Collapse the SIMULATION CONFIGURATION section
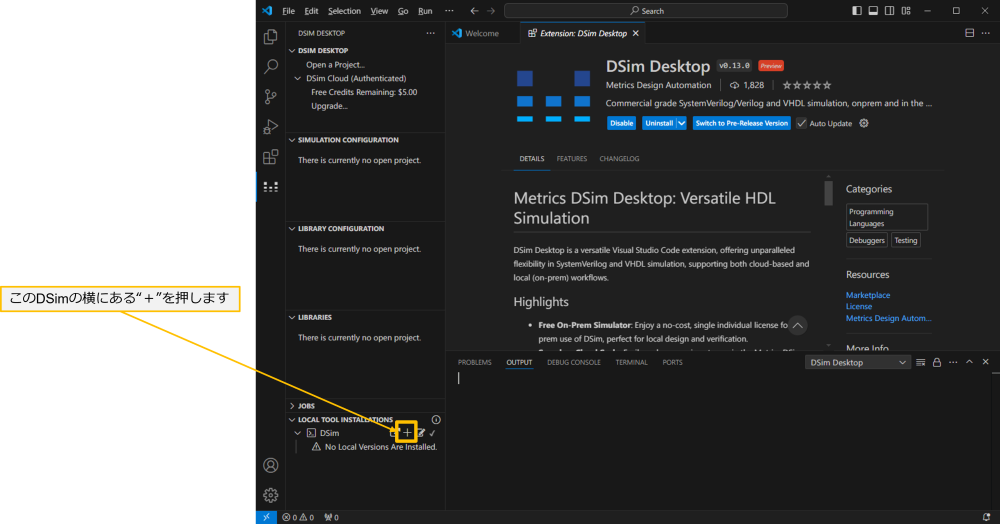 [x=292, y=140]
